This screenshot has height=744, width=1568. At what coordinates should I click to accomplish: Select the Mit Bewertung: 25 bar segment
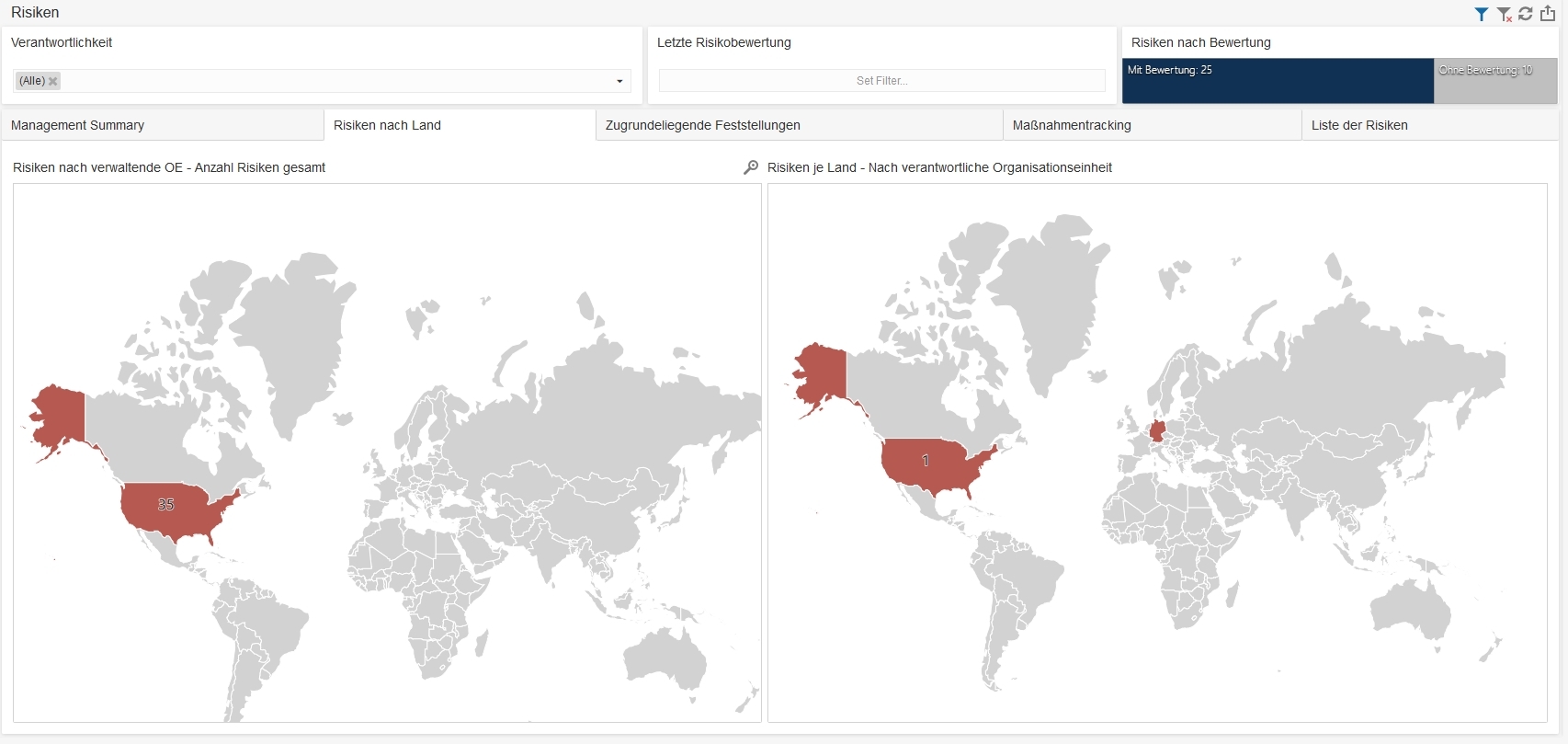[1278, 81]
